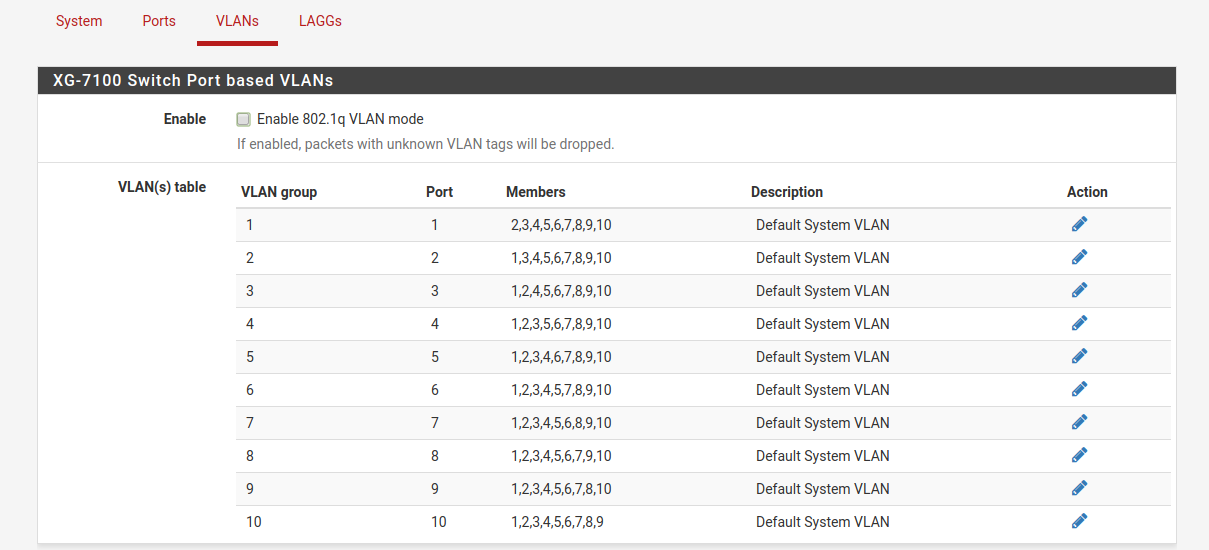1209x550 pixels.
Task: Go to the LAGGs tab
Action: [x=320, y=21]
